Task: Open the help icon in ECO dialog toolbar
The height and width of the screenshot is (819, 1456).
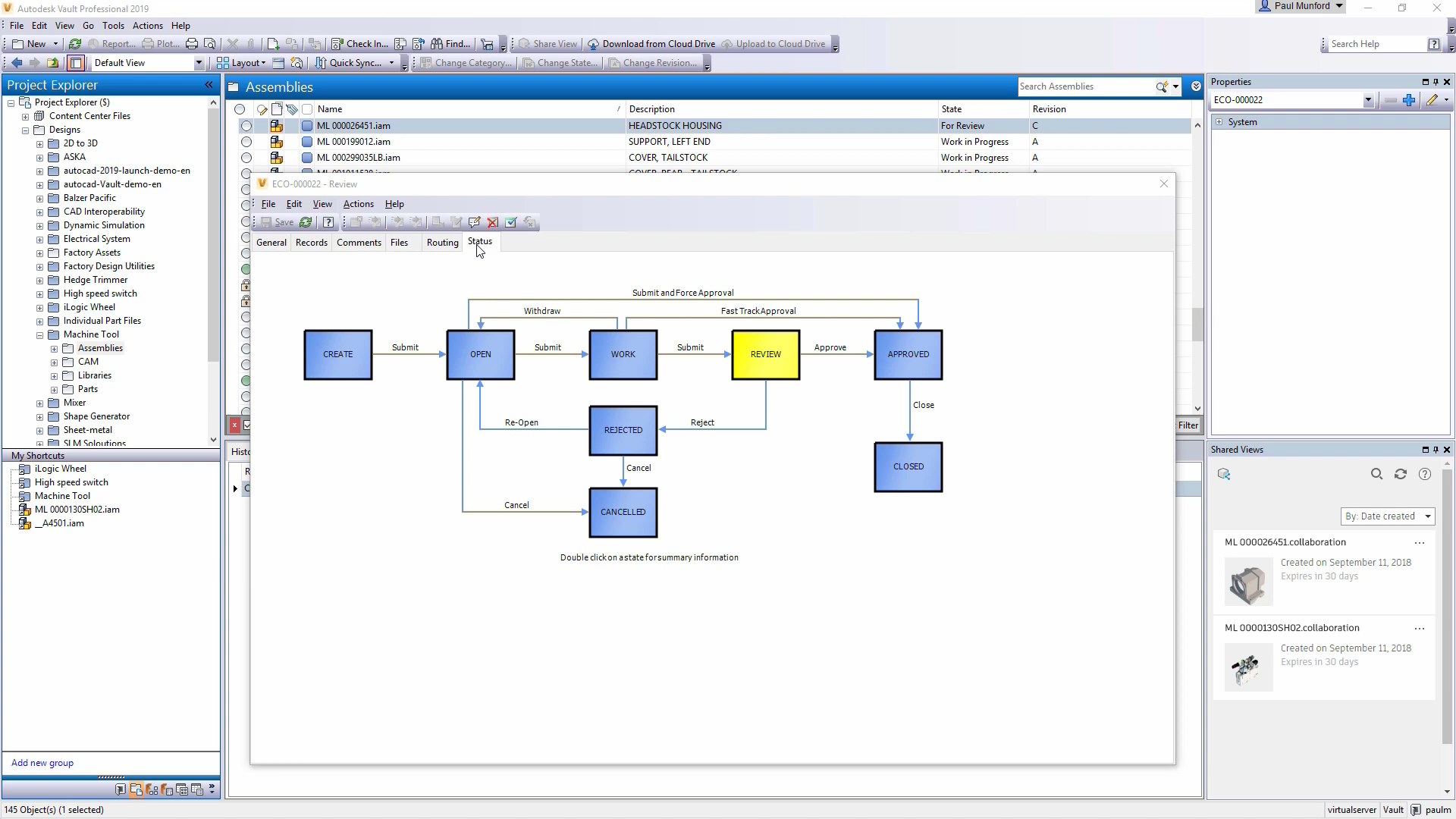Action: pos(328,222)
